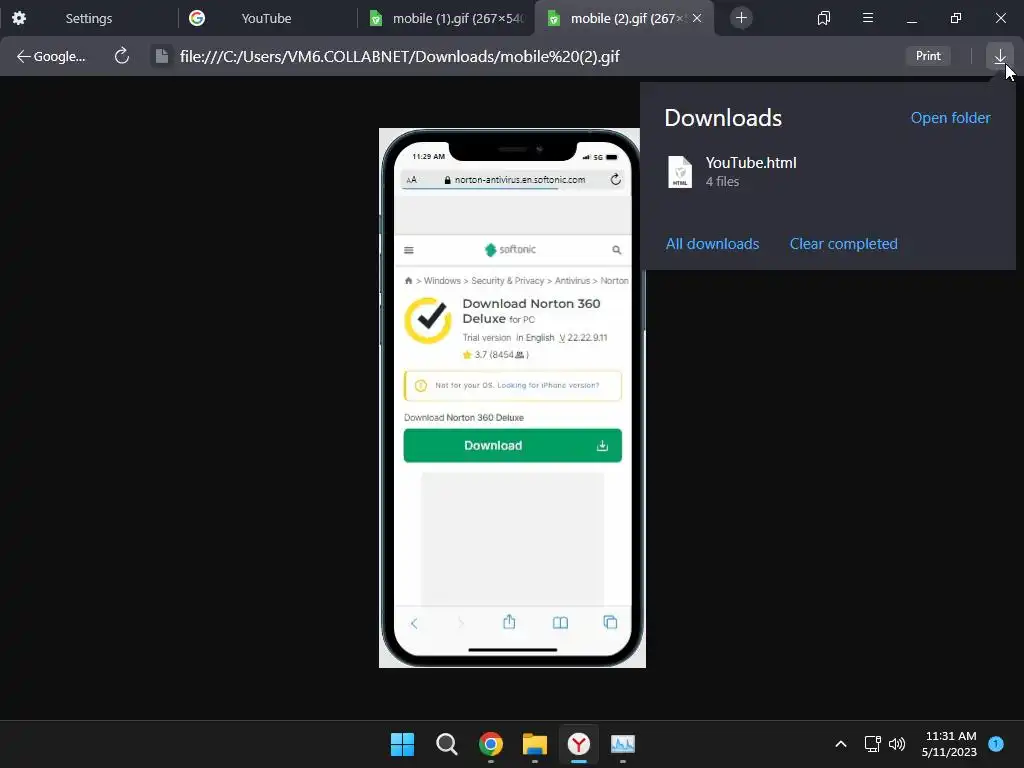Switch to mobile (1).gif tab
1024x768 pixels.
(x=446, y=18)
